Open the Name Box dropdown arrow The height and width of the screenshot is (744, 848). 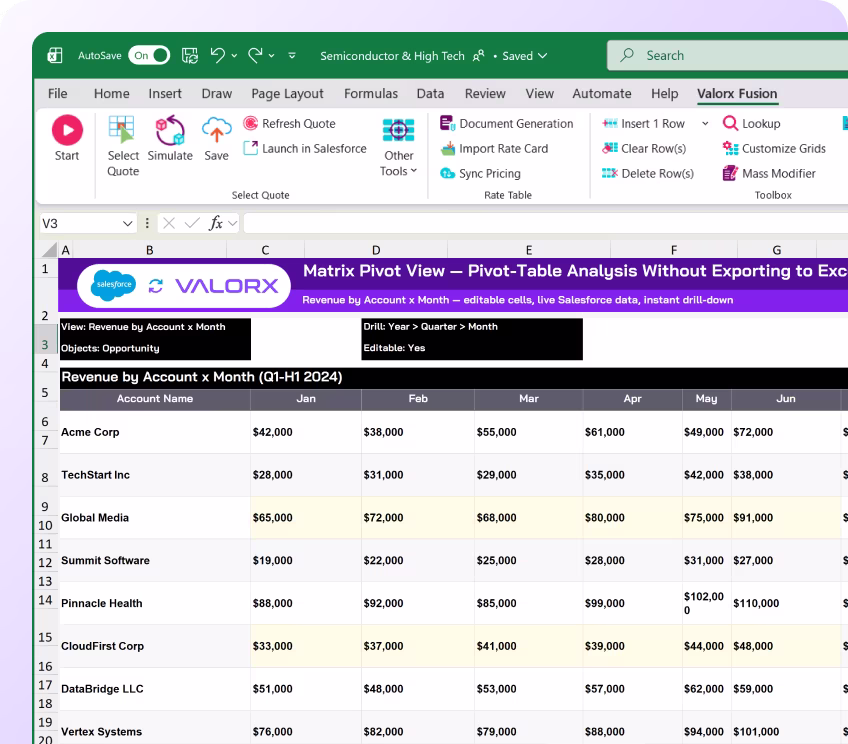click(128, 223)
